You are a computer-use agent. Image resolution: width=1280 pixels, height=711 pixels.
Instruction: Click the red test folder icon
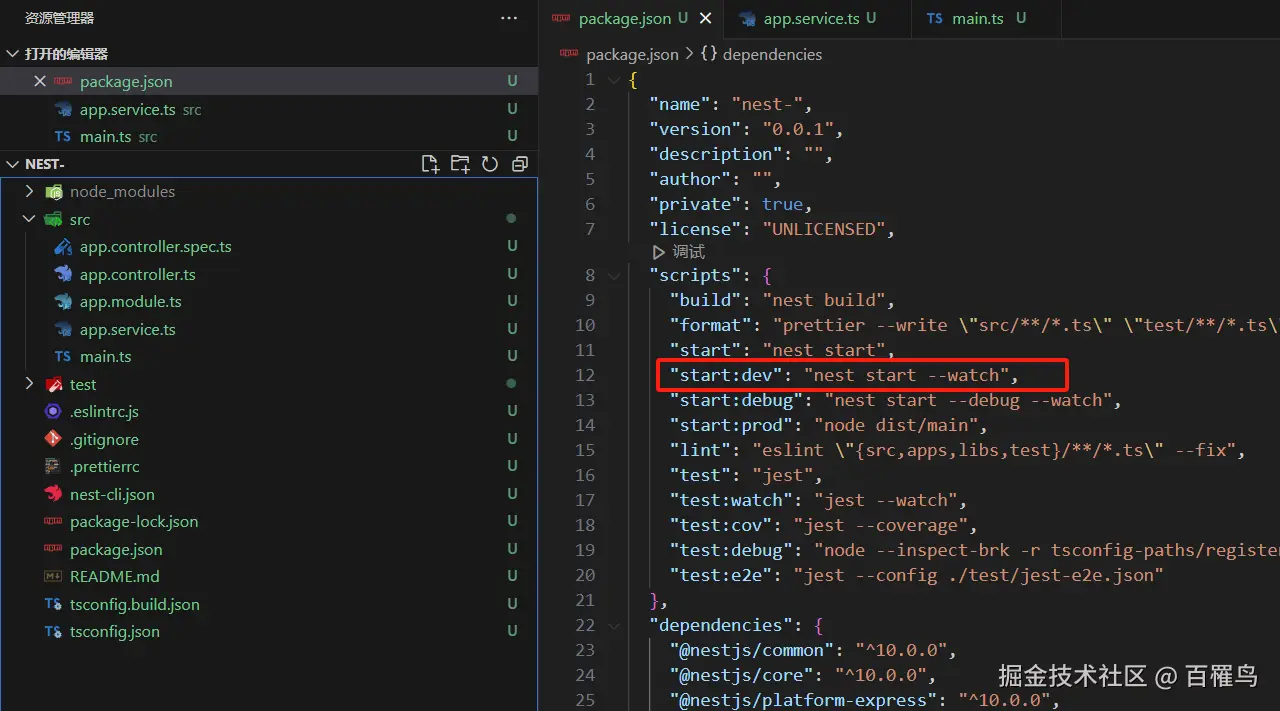point(53,384)
